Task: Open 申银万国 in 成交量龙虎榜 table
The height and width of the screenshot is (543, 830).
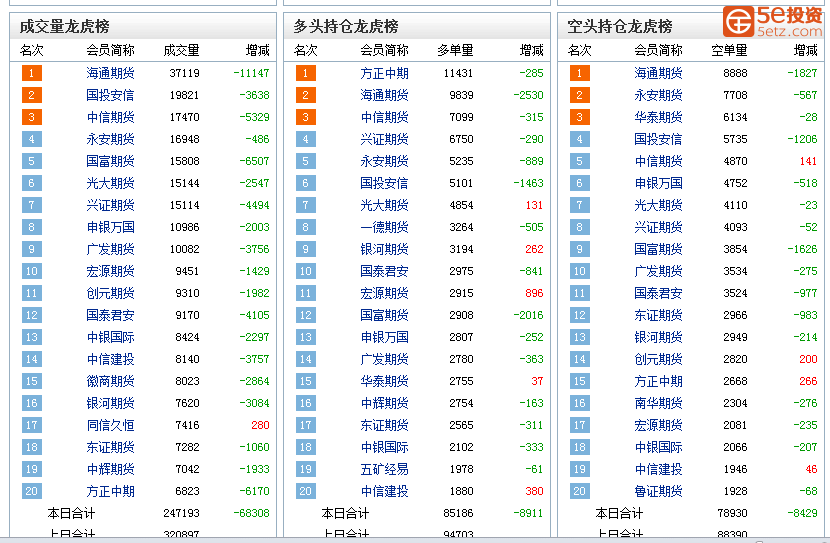Action: pos(110,227)
